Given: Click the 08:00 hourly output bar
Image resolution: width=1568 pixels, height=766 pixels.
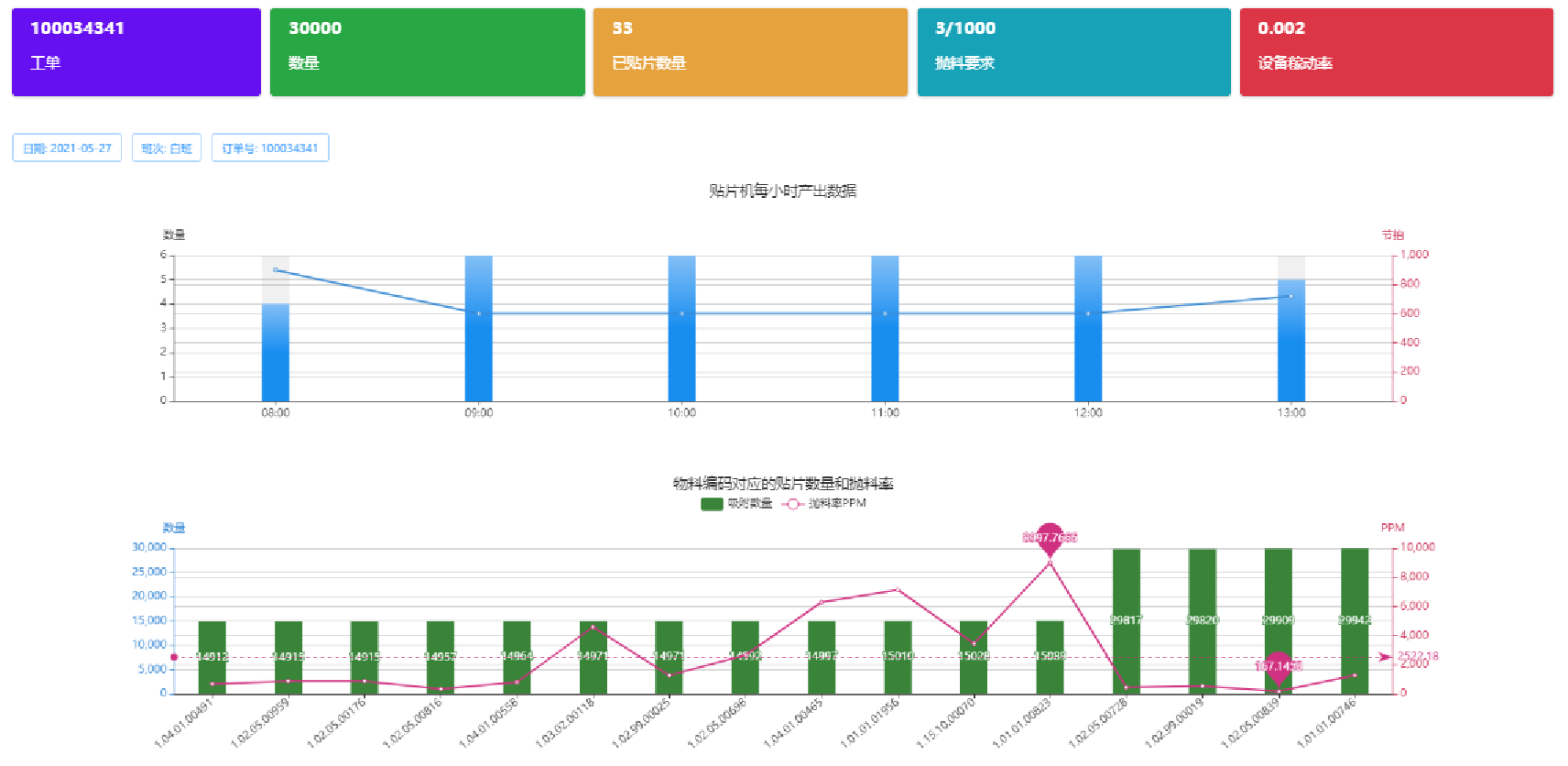Looking at the screenshot, I should (x=276, y=353).
